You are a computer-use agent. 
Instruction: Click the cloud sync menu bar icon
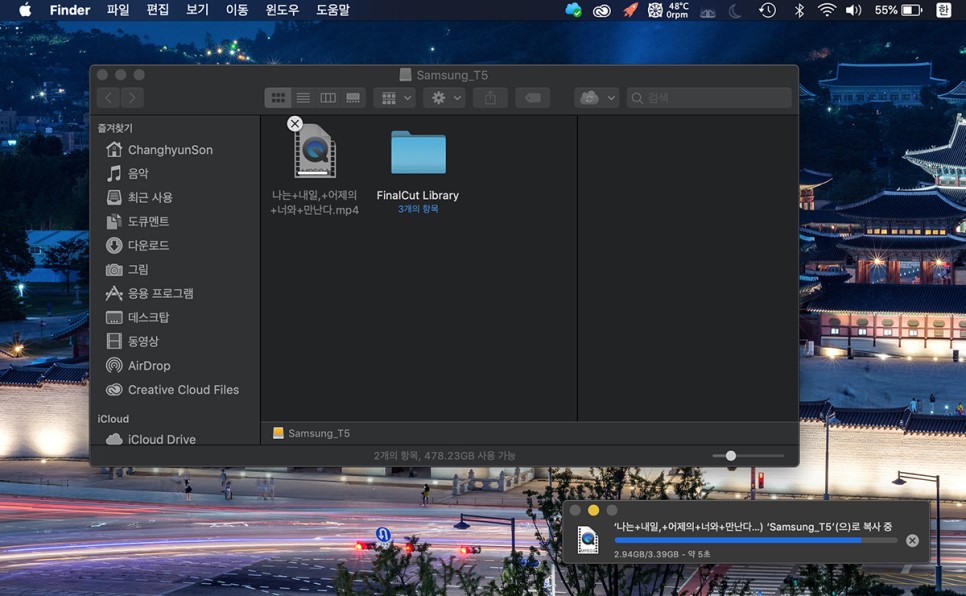point(574,10)
